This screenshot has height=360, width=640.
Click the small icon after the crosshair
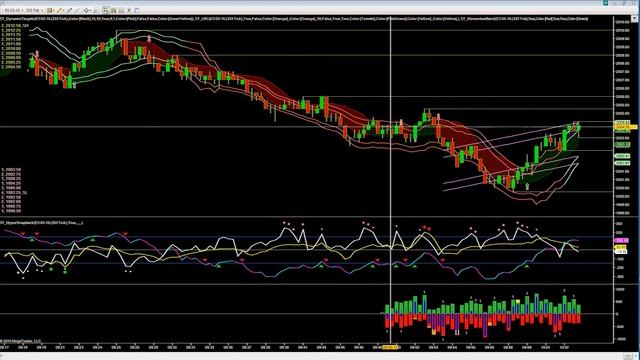tap(96, 10)
